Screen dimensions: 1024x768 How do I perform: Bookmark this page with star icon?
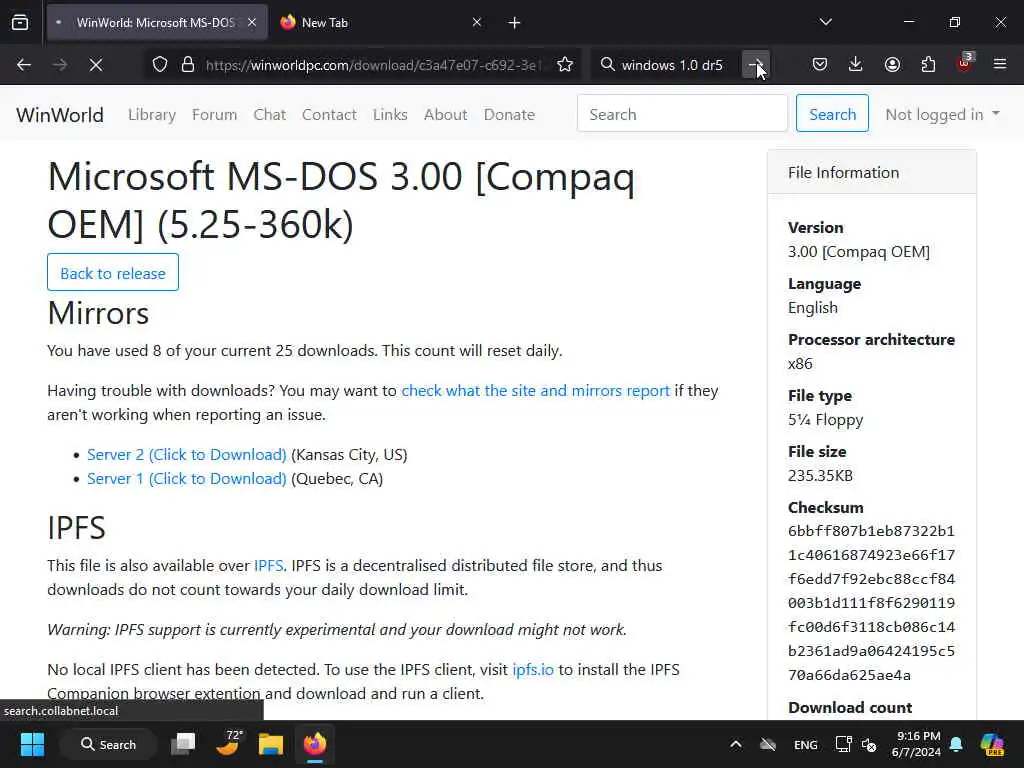[565, 65]
